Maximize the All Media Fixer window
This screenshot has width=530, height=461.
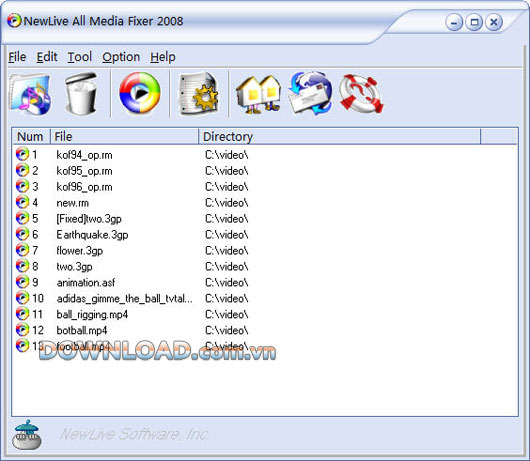pyautogui.click(x=474, y=23)
